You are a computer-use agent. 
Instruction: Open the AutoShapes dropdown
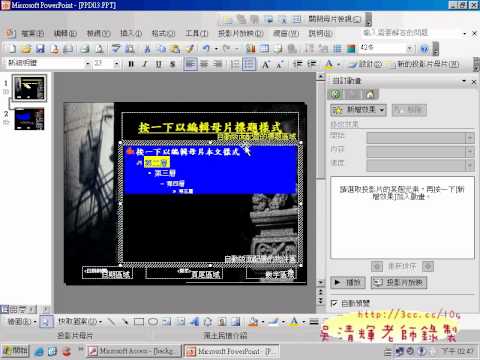(x=80, y=322)
